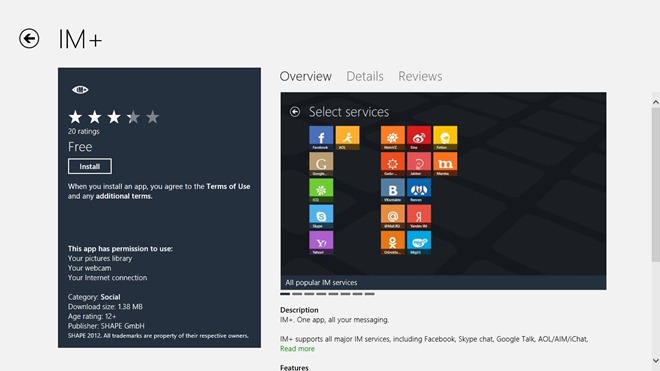Image resolution: width=660 pixels, height=371 pixels.
Task: Click the Description heading
Action: pyautogui.click(x=299, y=310)
